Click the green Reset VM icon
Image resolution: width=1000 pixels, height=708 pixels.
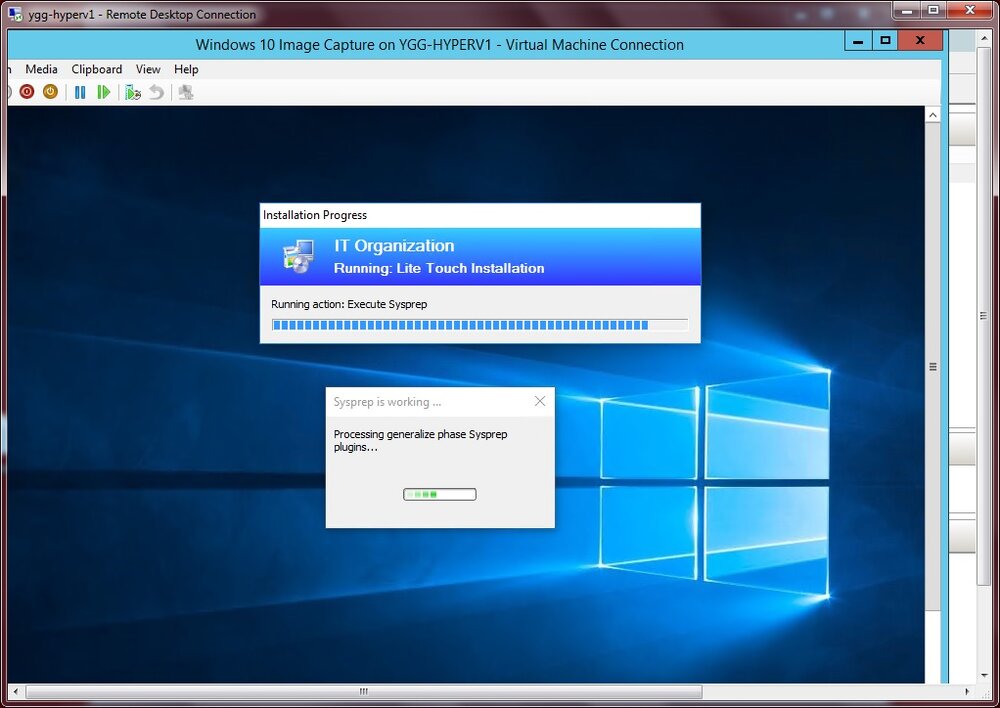click(x=103, y=92)
